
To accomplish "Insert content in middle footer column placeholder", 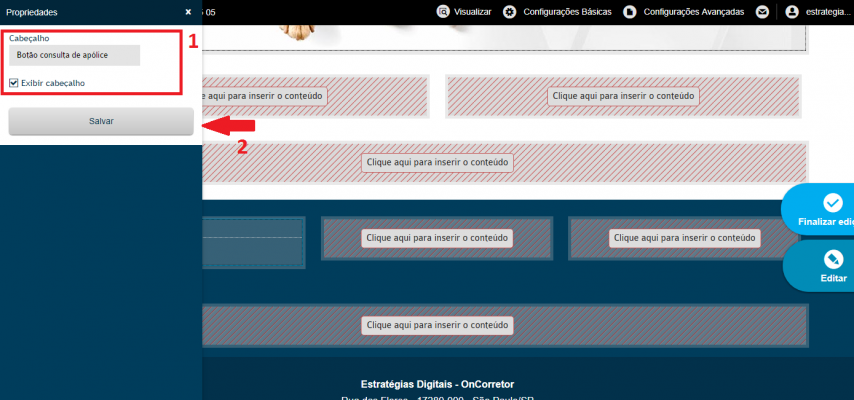I will point(437,238).
